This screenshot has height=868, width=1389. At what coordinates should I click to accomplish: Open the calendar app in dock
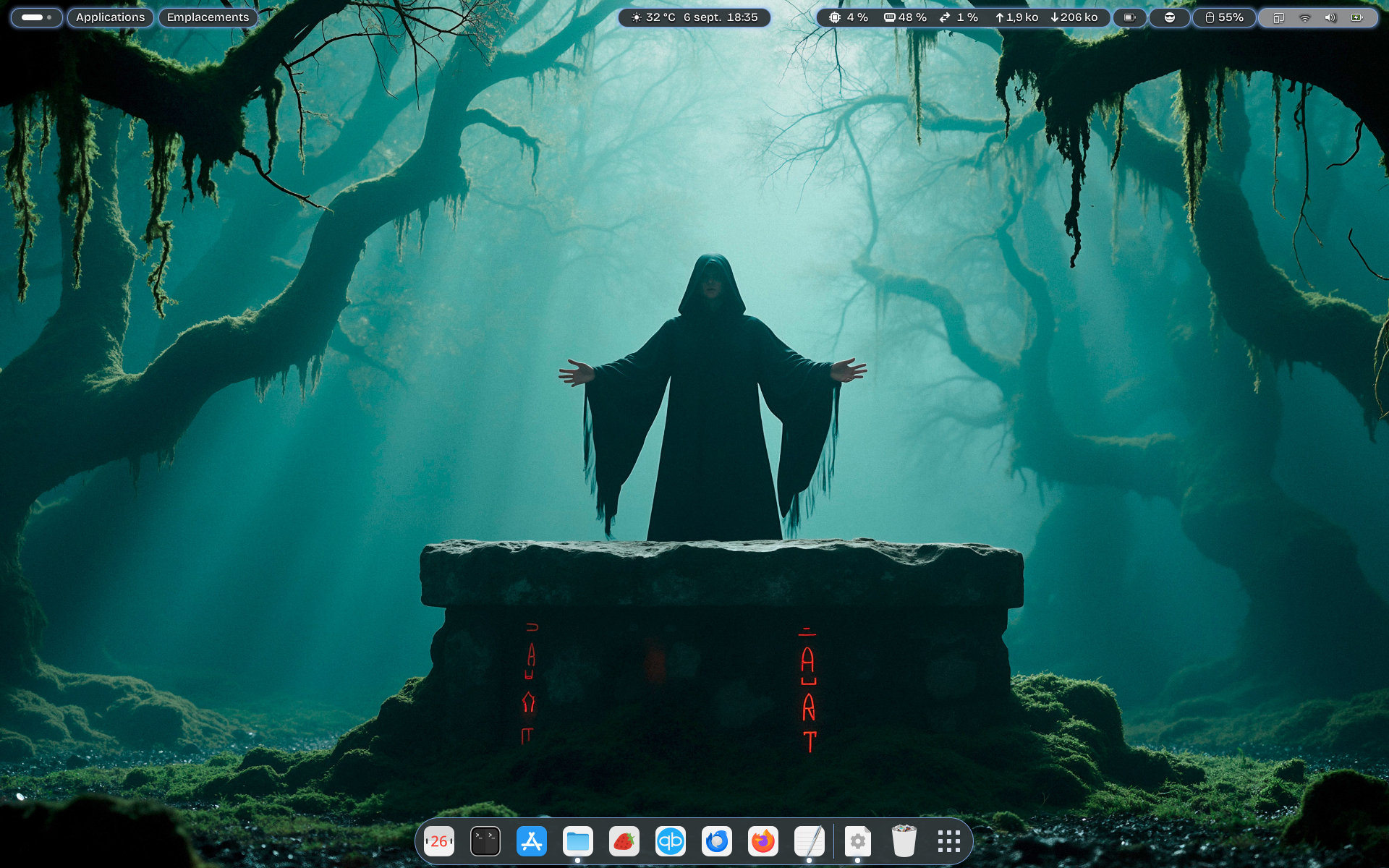coord(439,841)
